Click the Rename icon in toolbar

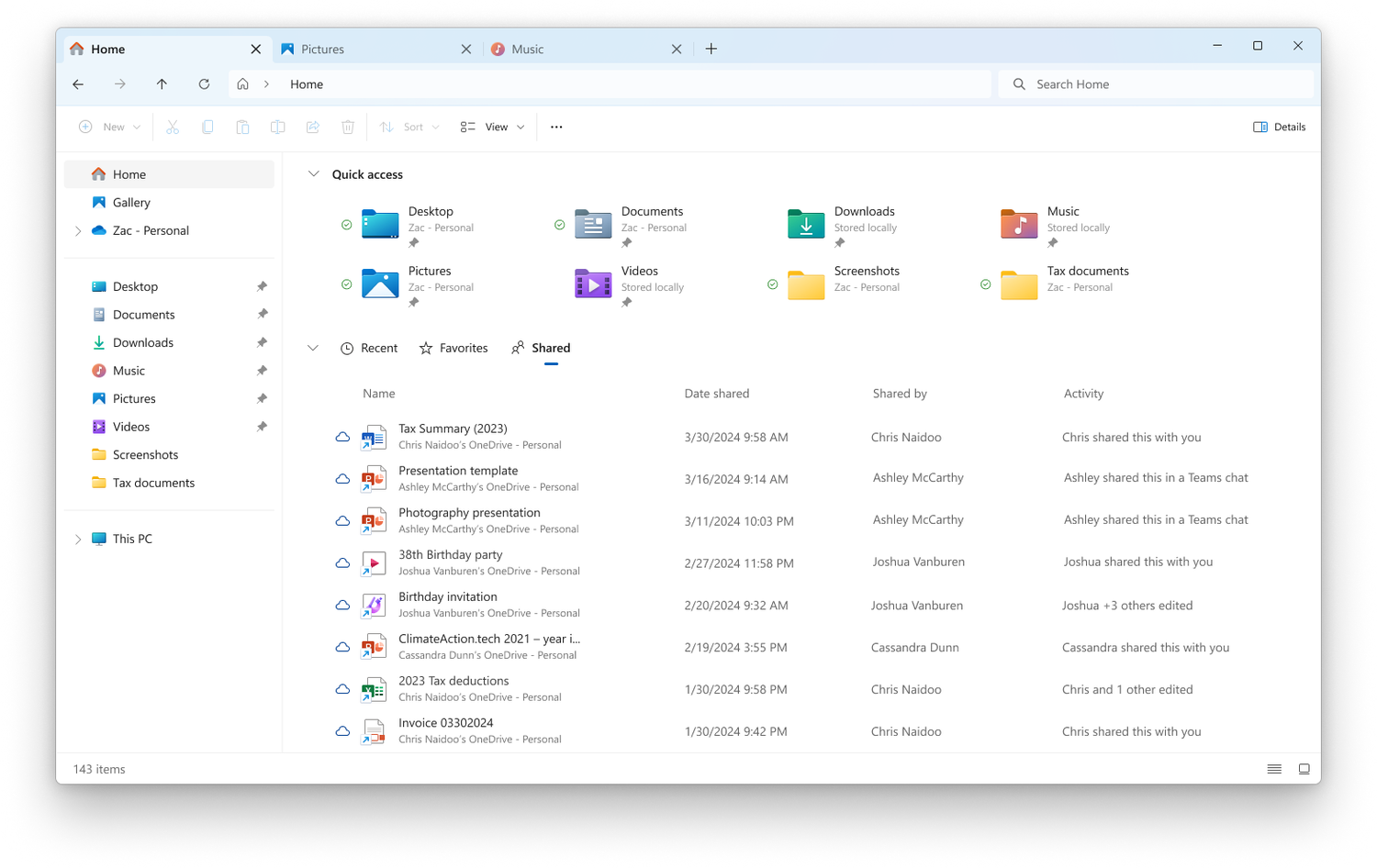(277, 127)
